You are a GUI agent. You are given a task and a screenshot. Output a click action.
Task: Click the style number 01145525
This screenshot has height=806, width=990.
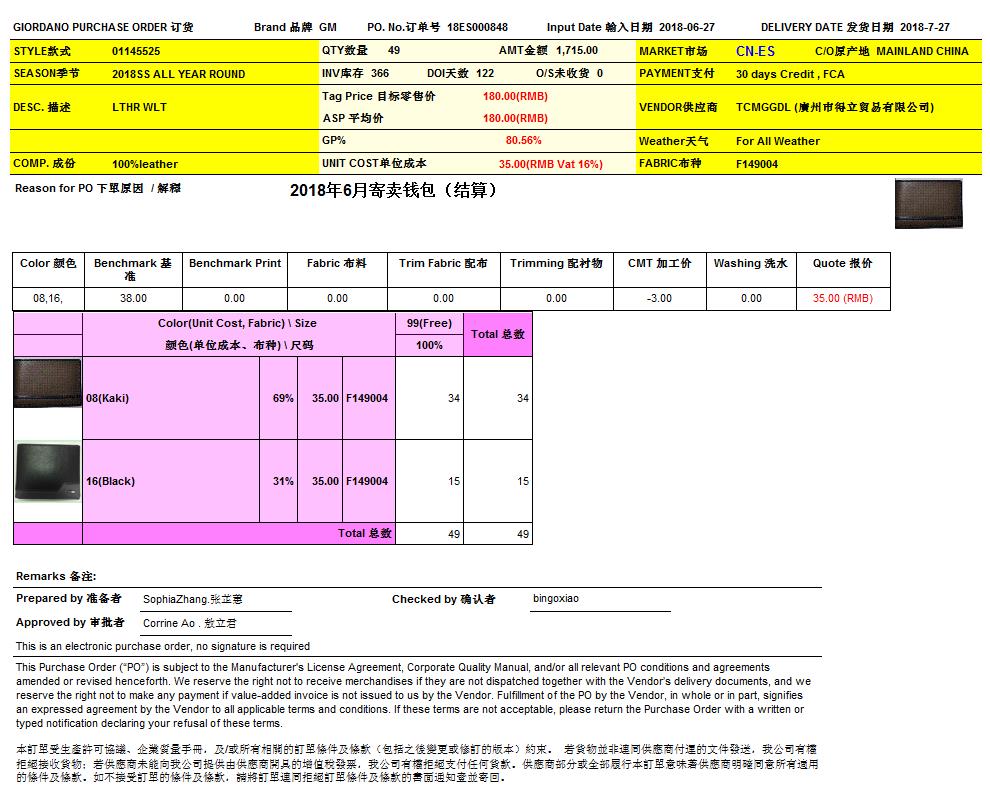pyautogui.click(x=136, y=51)
